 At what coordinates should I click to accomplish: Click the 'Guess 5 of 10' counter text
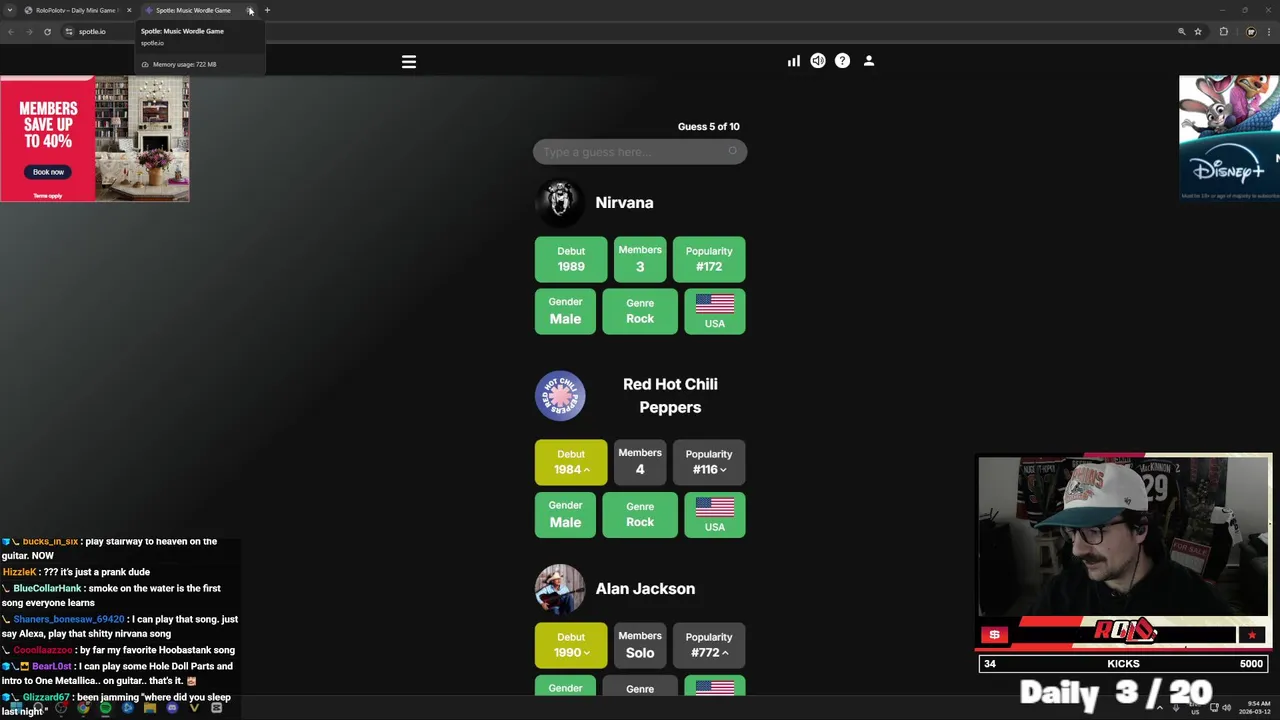click(x=708, y=127)
